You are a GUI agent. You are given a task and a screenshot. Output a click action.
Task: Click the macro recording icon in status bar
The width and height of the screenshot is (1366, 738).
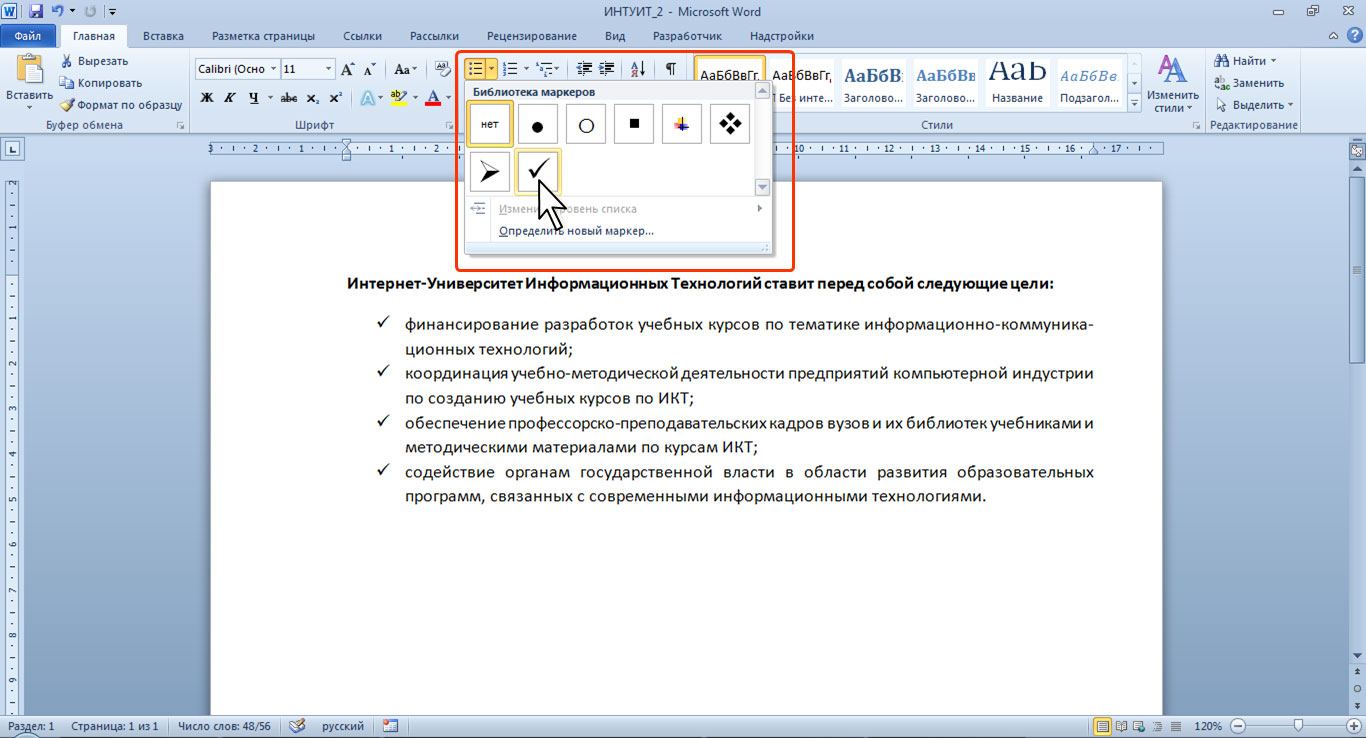pyautogui.click(x=390, y=726)
